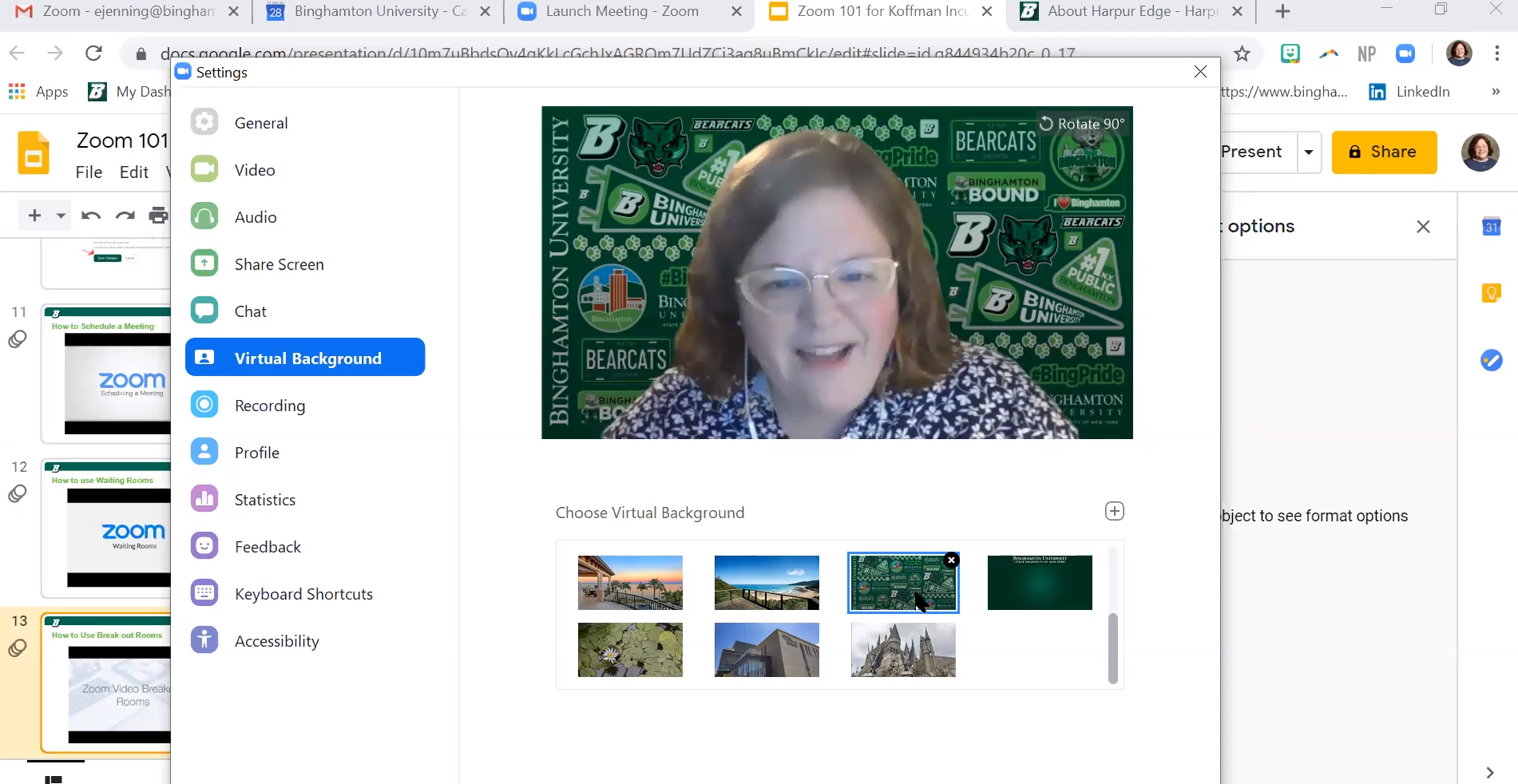1518x784 pixels.
Task: Click the new slide plus button
Action: (x=34, y=216)
